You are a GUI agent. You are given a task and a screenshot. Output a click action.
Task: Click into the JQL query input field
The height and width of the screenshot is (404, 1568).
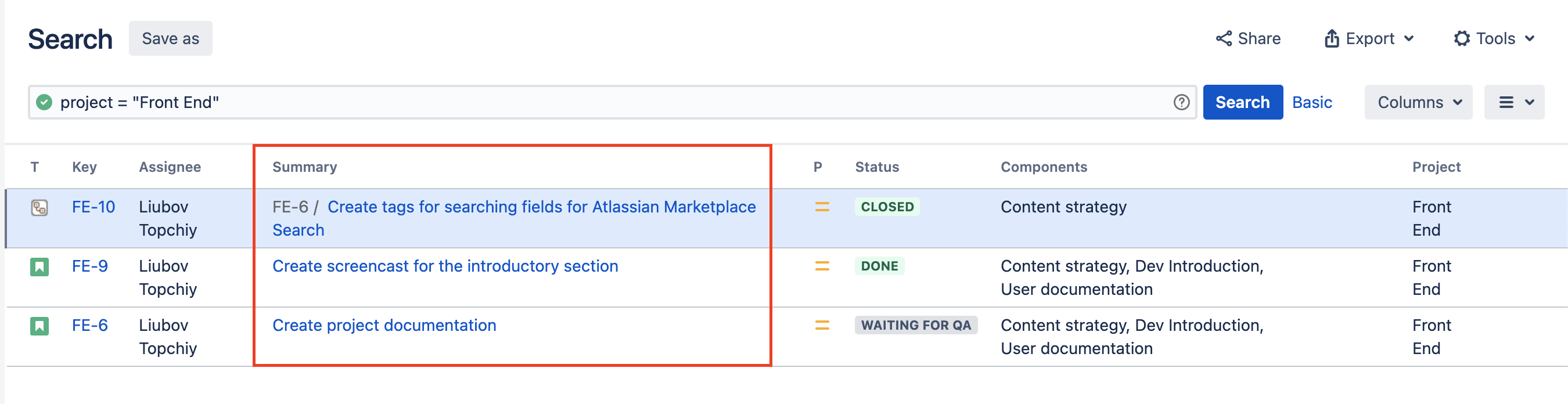pos(609,102)
